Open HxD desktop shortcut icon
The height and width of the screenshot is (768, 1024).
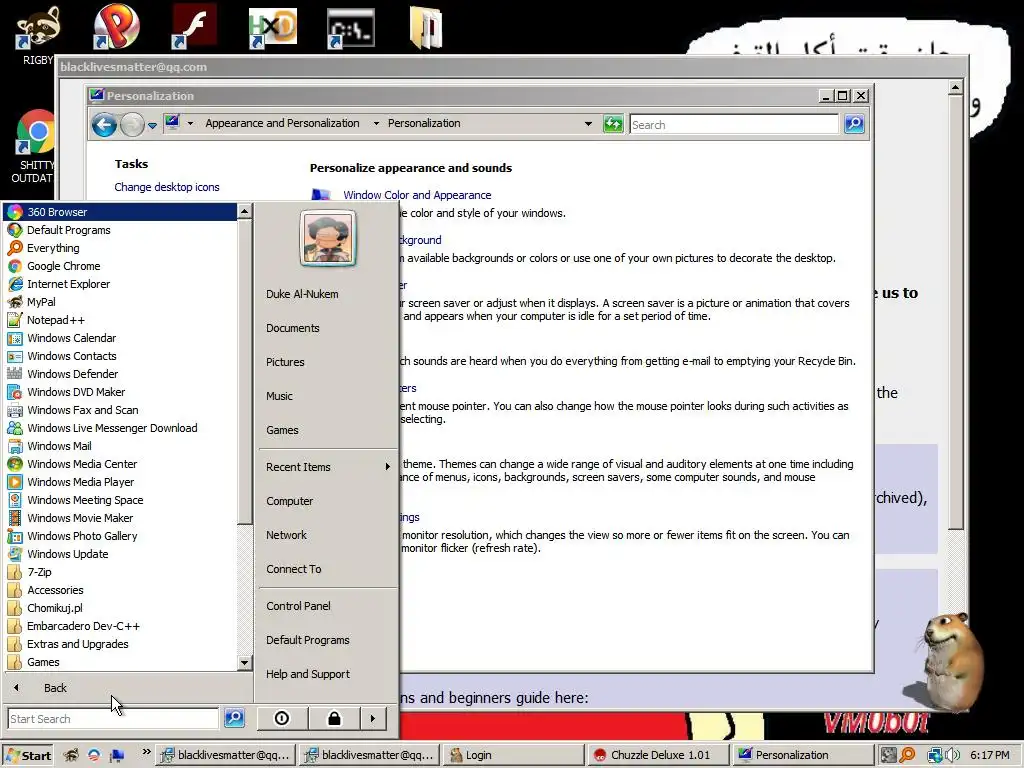[273, 28]
